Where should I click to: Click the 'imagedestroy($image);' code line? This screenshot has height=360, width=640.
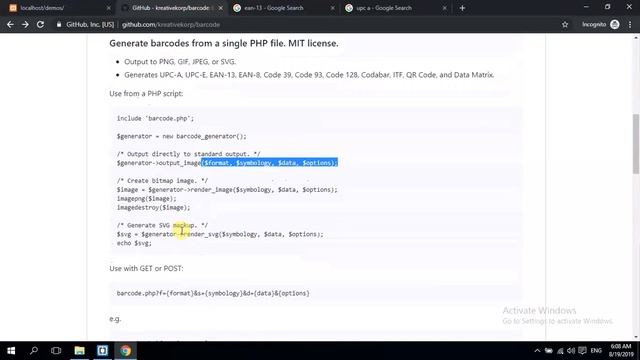(x=153, y=208)
